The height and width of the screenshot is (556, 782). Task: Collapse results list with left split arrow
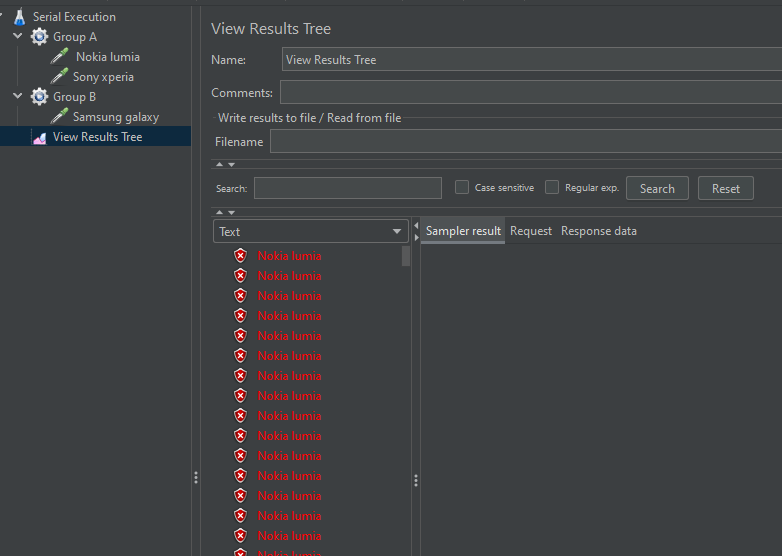416,225
